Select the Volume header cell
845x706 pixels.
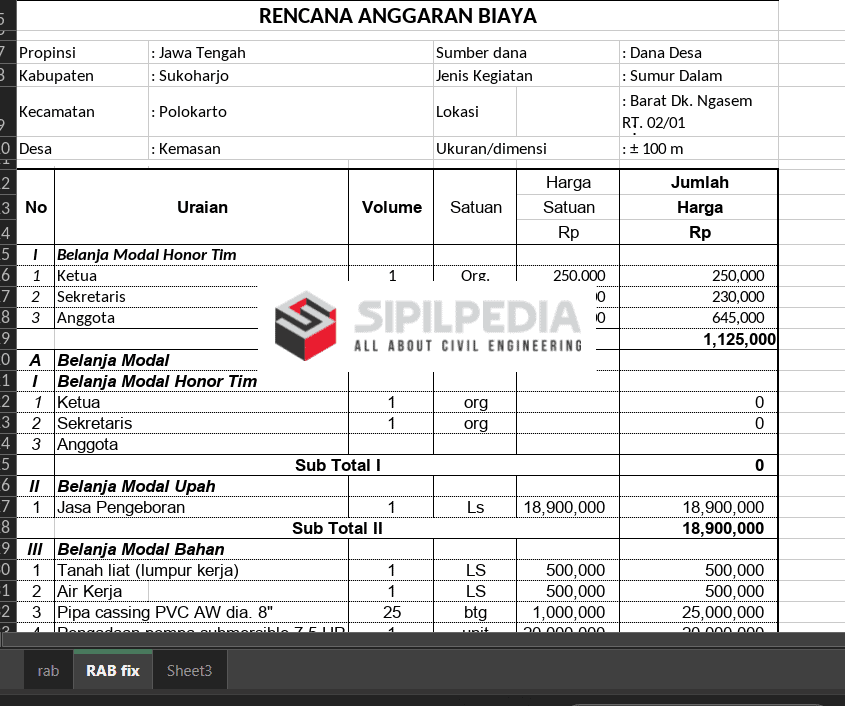tap(391, 208)
